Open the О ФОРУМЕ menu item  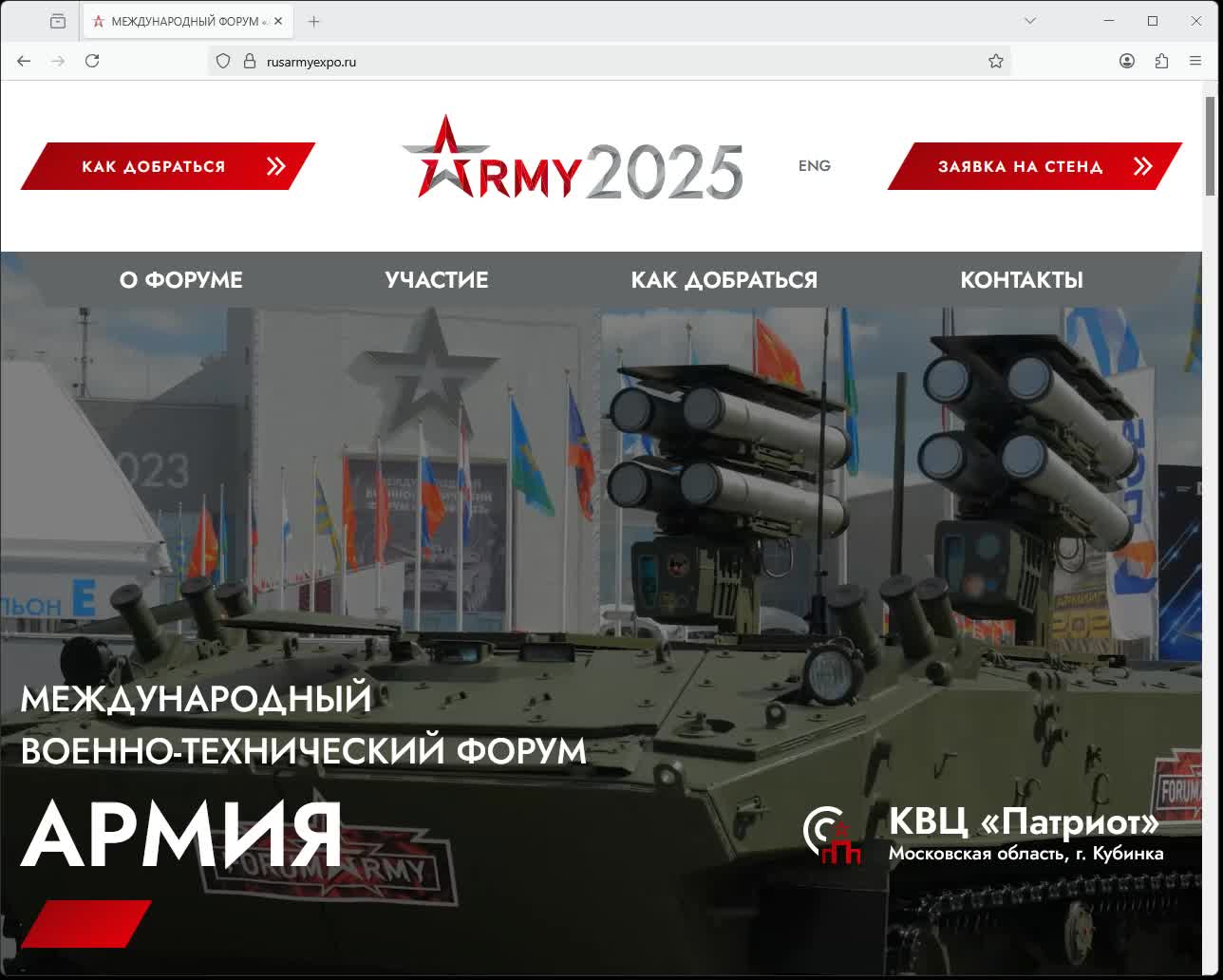click(180, 280)
